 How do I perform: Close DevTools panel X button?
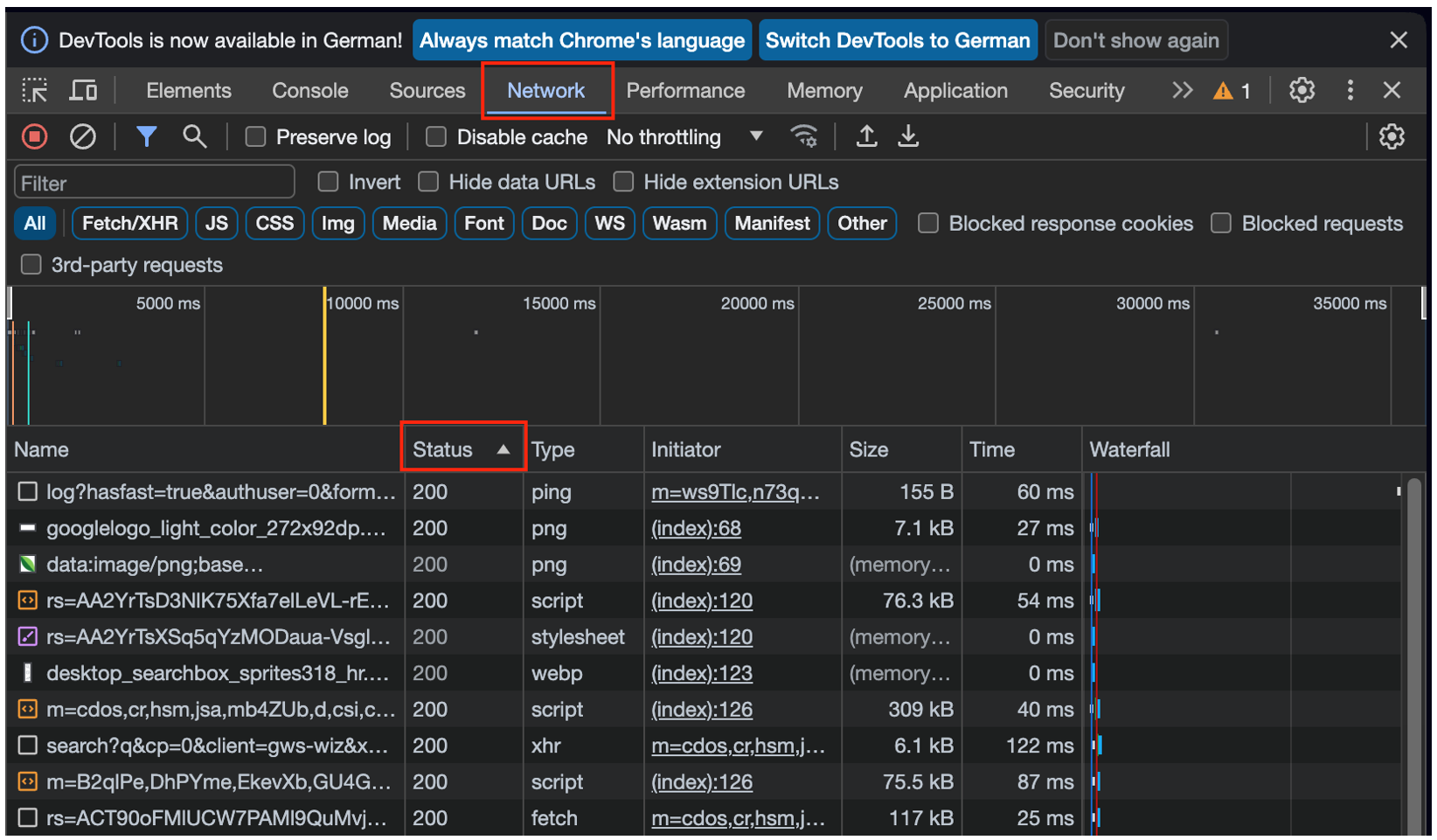1392,90
